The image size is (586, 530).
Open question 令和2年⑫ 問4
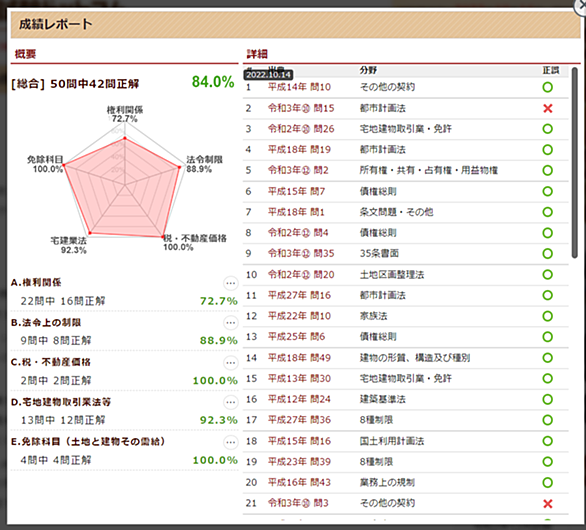click(298, 233)
